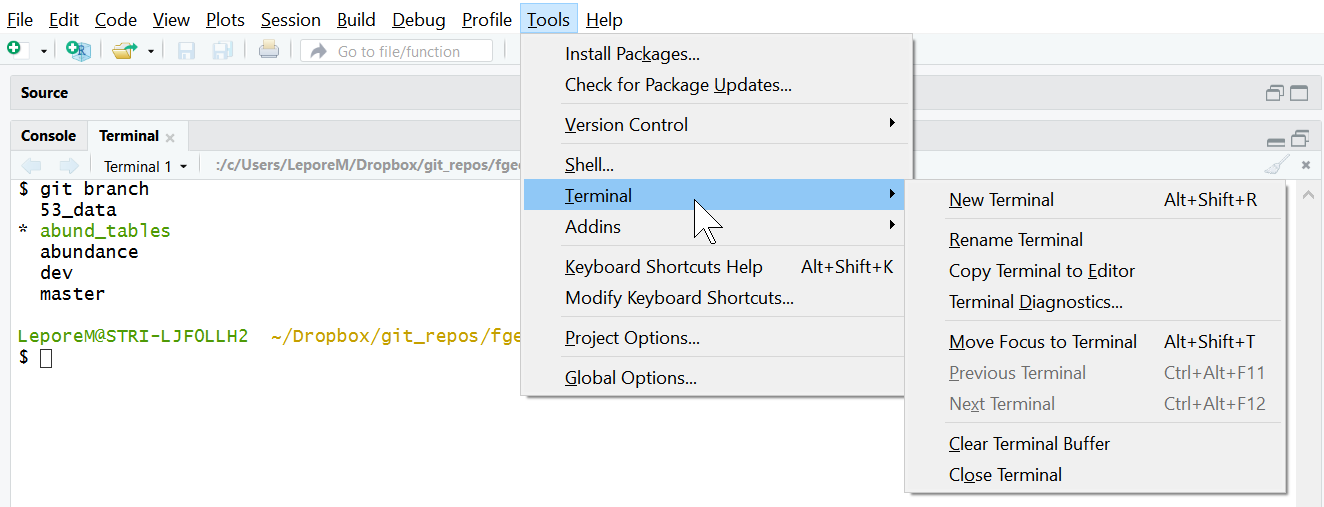Expand the Addins submenu
This screenshot has width=1324, height=507.
coord(717,227)
